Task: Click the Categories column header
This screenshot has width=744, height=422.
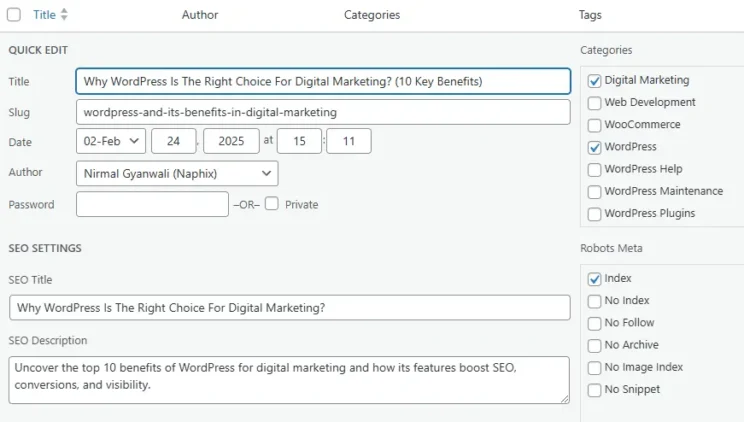Action: 372,15
